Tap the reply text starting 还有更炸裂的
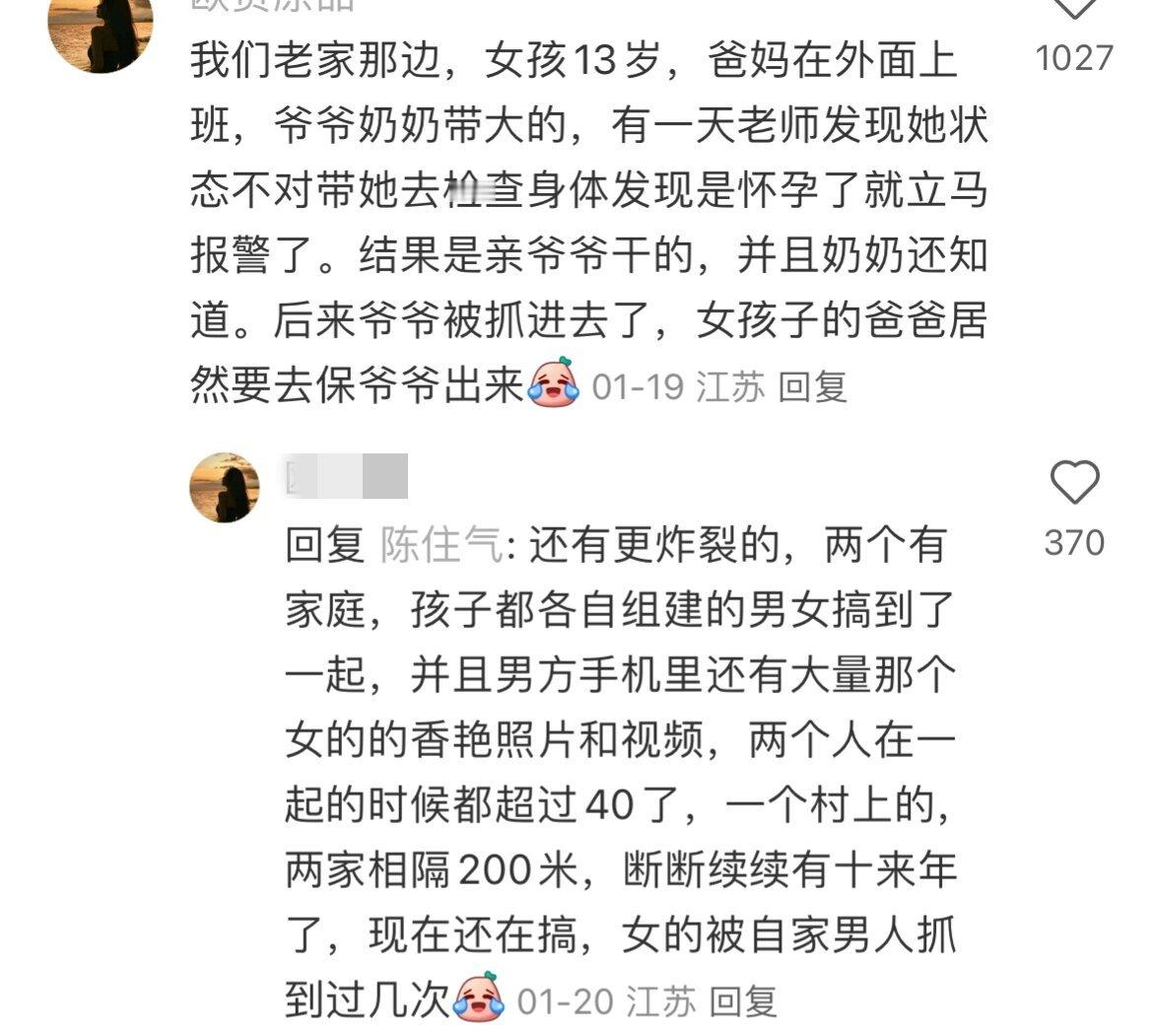 point(621,772)
